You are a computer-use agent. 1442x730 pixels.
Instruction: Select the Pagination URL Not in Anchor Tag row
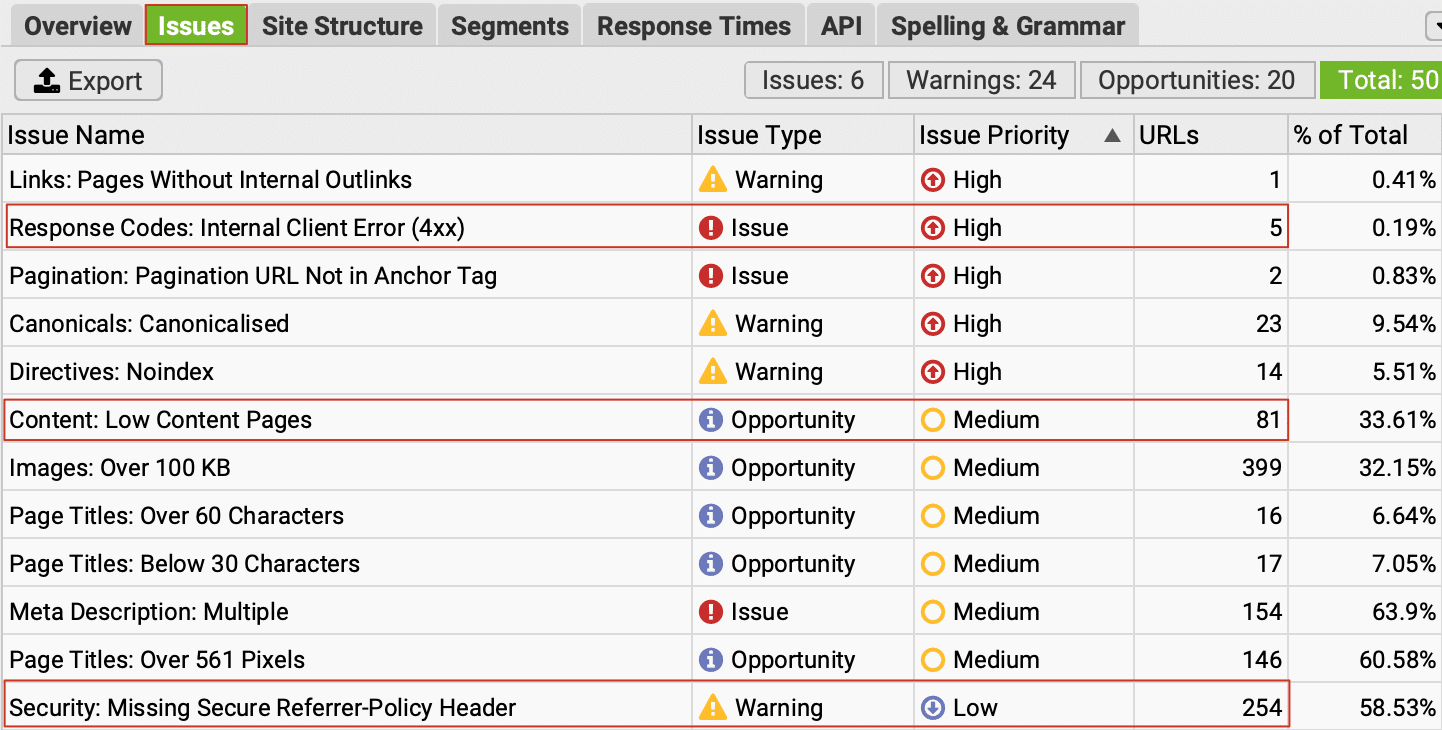[253, 276]
